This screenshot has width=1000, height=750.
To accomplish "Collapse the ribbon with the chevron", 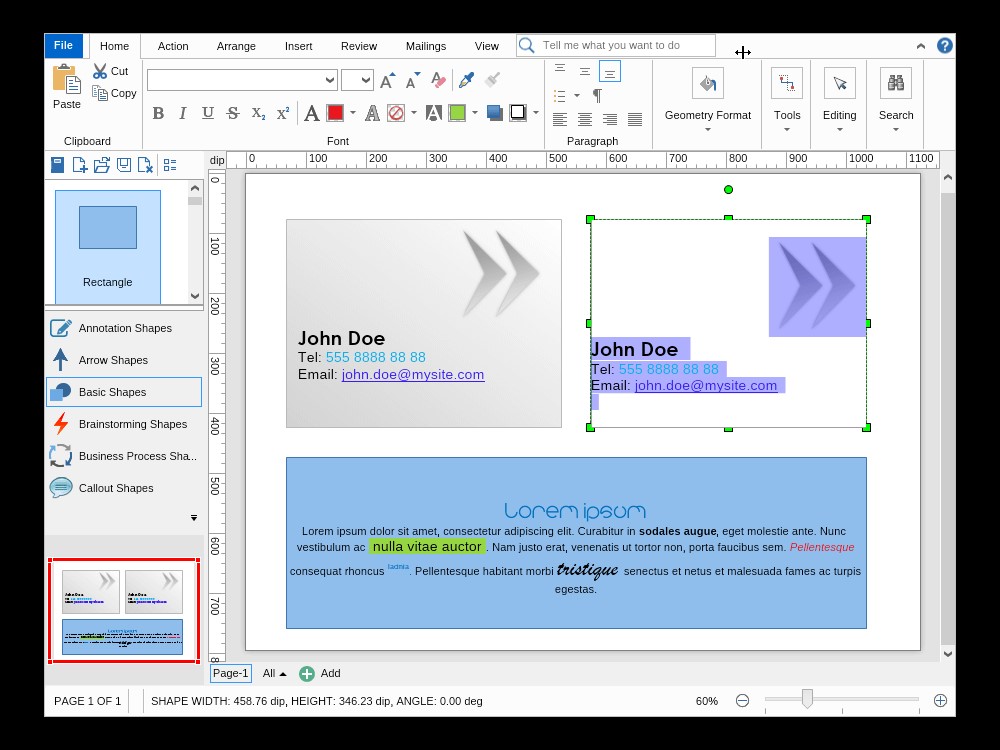I will coord(921,46).
